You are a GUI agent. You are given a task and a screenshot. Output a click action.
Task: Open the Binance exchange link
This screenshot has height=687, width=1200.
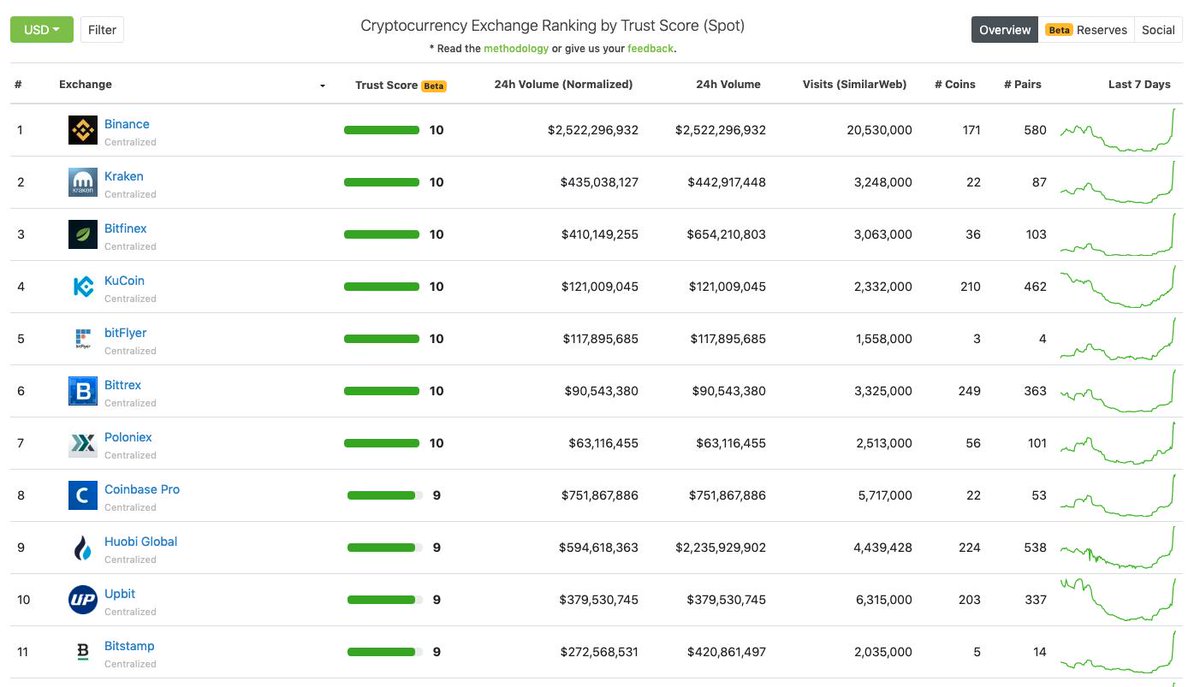point(127,124)
